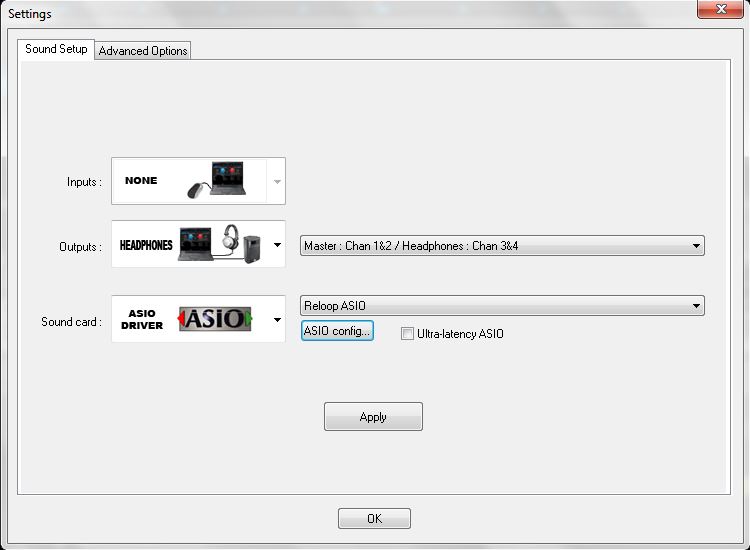Click the 'Outputs :' label
Viewport: 750px width, 550px height.
tap(80, 247)
